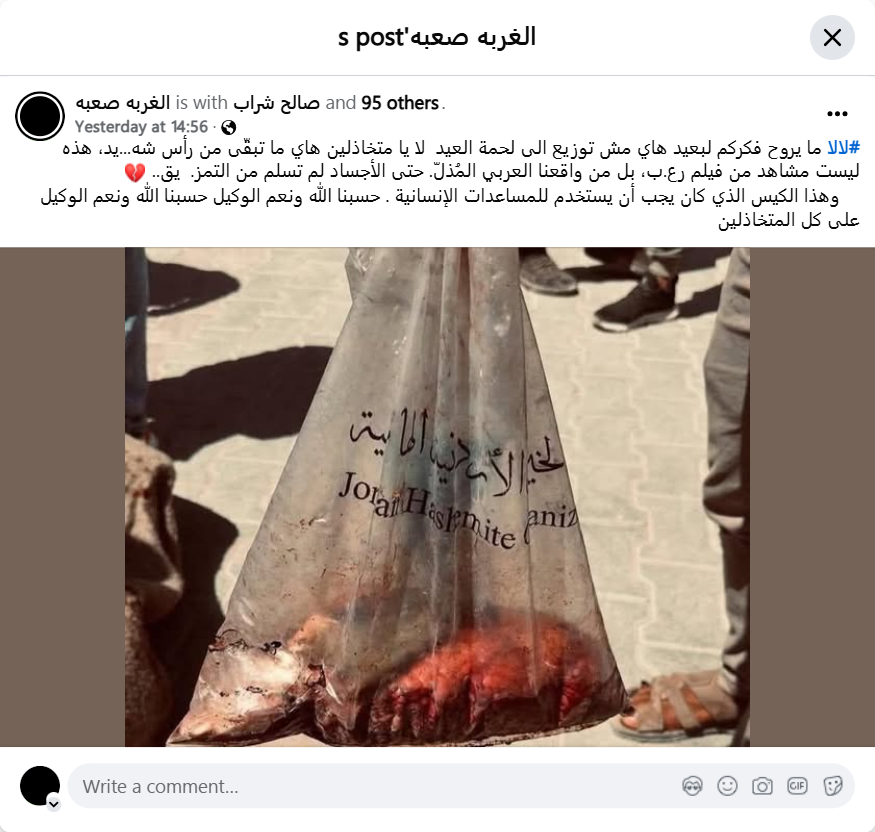Open the الغربه صعبه author profile link
The width and height of the screenshot is (875, 832).
click(x=123, y=103)
